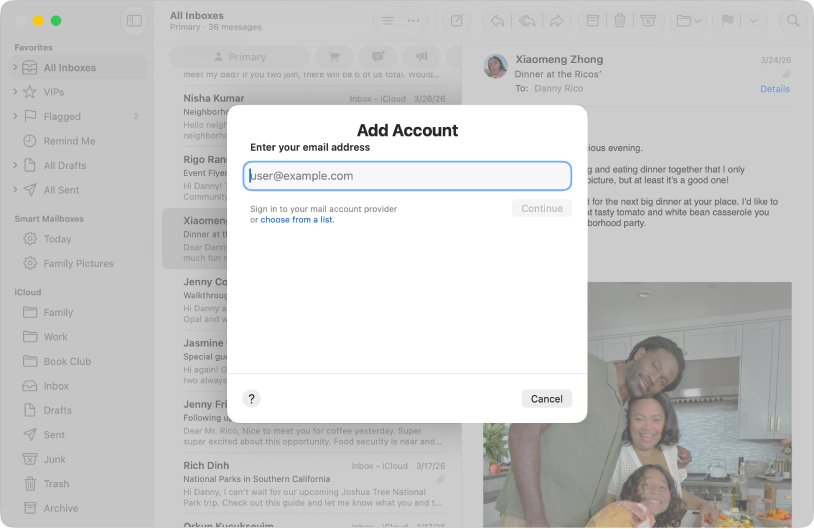Select the Primary category tab
The image size is (814, 529).
pos(240,57)
